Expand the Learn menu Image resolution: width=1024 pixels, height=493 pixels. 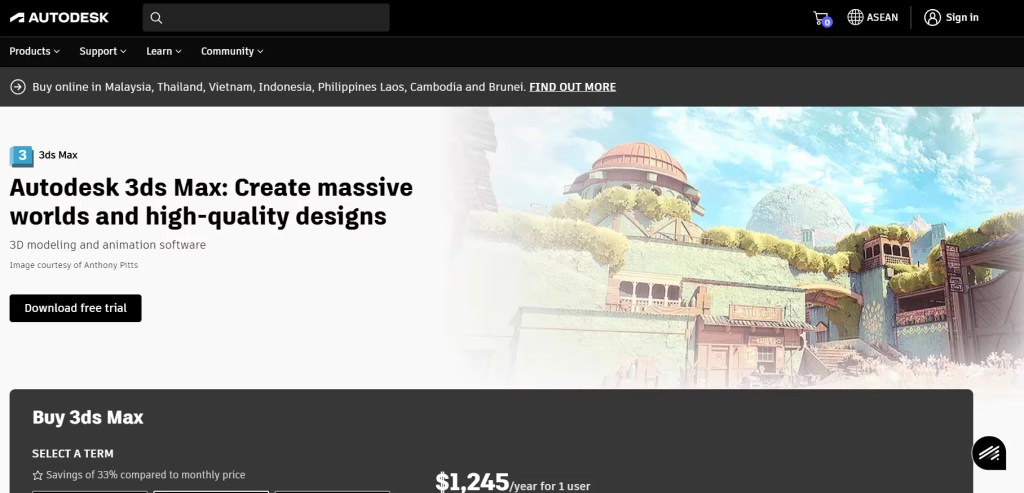164,51
